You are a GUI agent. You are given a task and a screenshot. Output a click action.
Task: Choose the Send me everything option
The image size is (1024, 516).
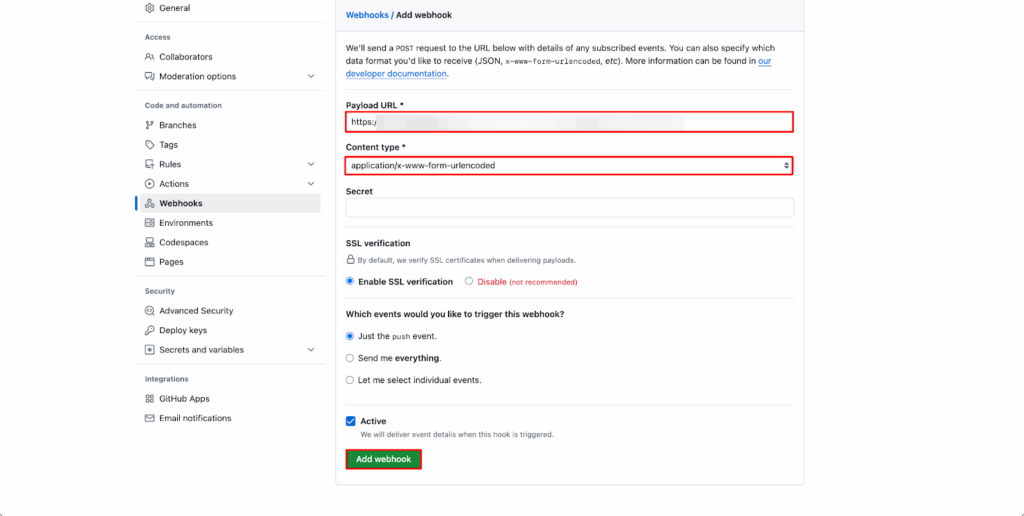[350, 358]
